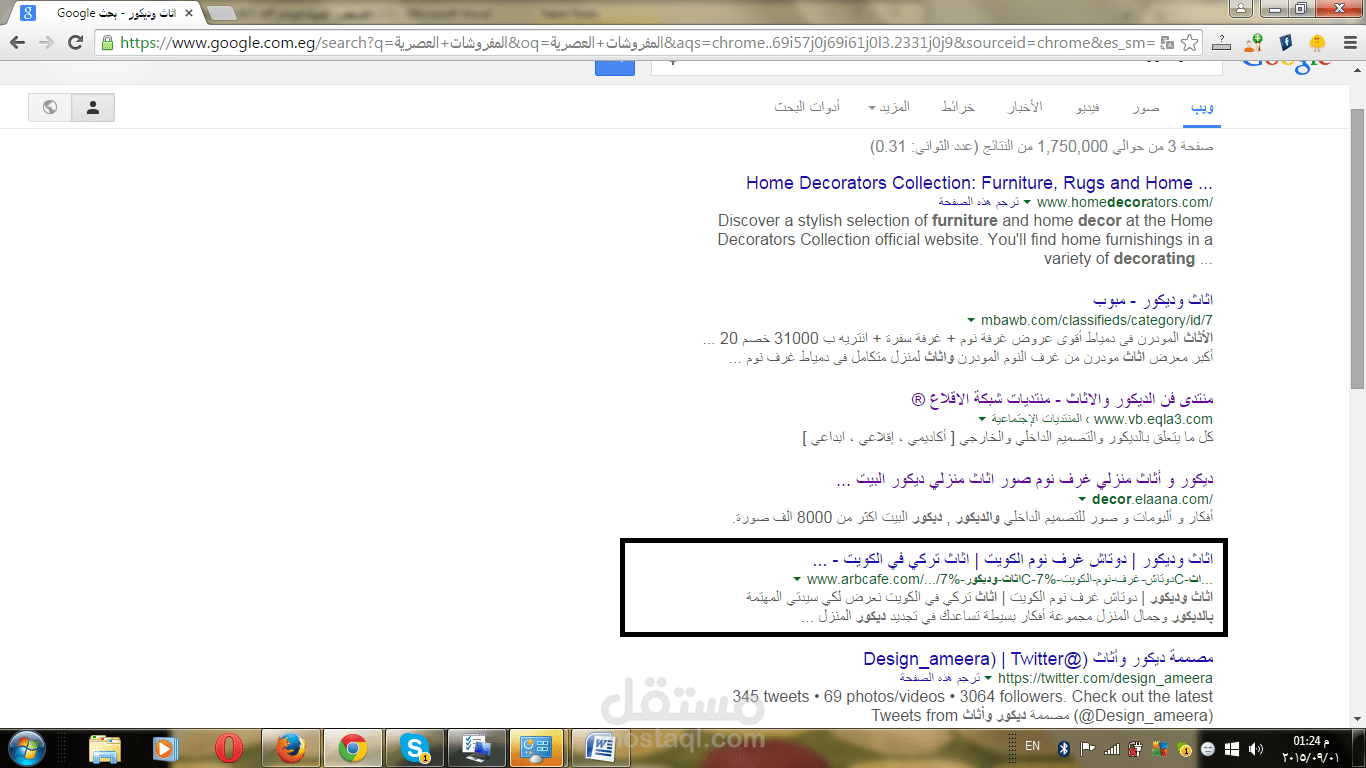Screen dimensions: 1366x768
Task: Expand the المزيد (More) dropdown
Action: pyautogui.click(x=889, y=107)
